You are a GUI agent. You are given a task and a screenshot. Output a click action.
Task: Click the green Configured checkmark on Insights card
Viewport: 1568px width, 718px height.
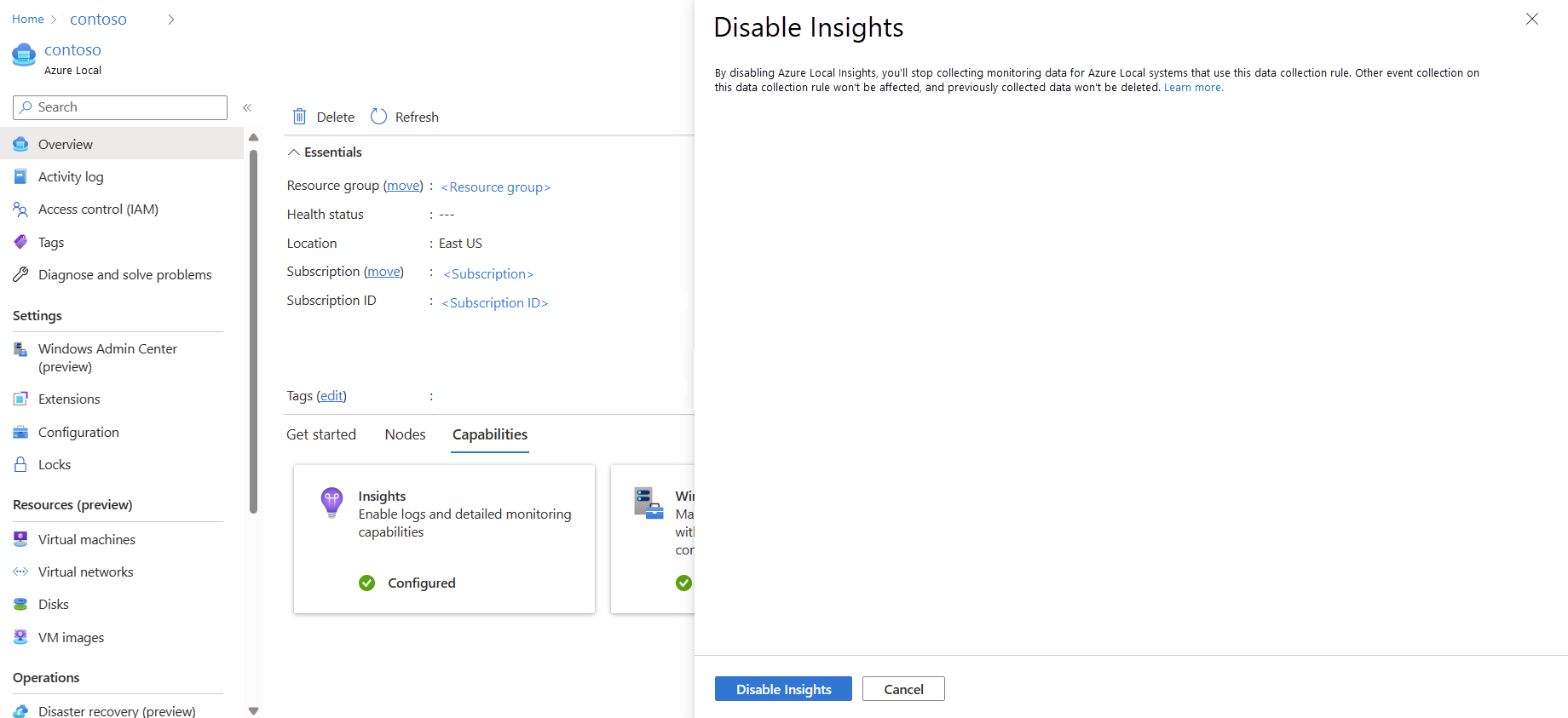coord(366,583)
